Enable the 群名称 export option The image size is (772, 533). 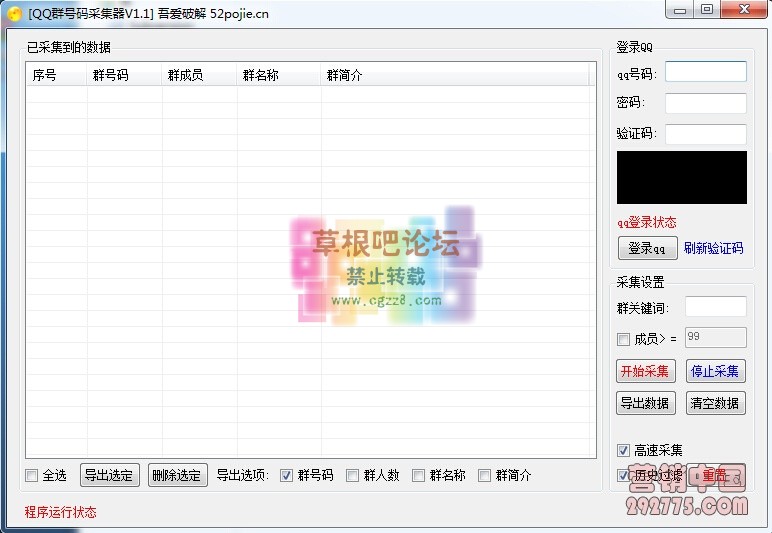coord(418,475)
